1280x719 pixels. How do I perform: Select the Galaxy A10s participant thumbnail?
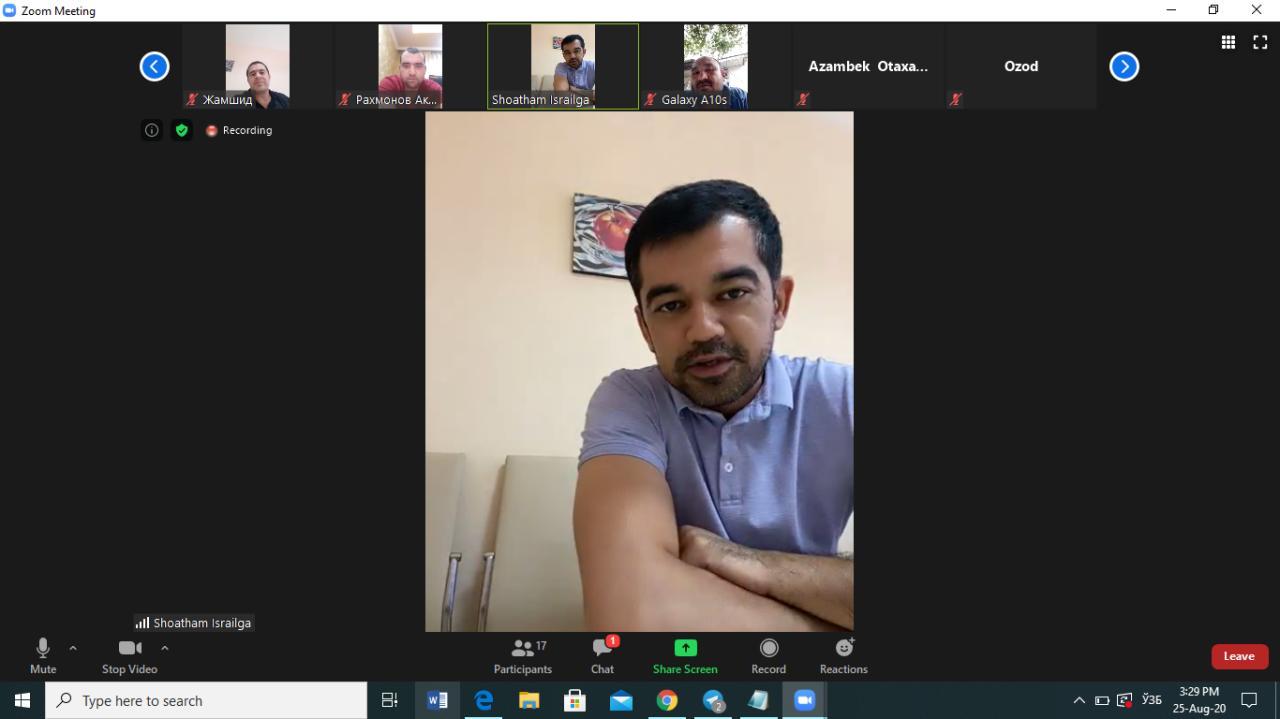(x=715, y=66)
